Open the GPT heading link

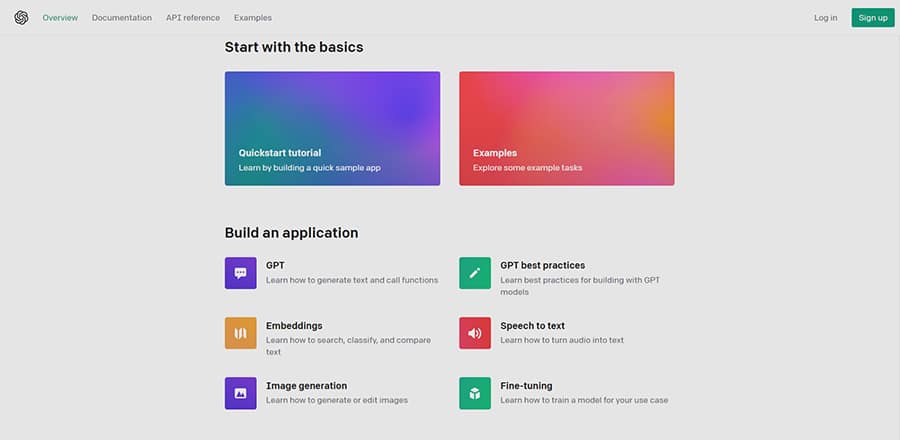275,265
